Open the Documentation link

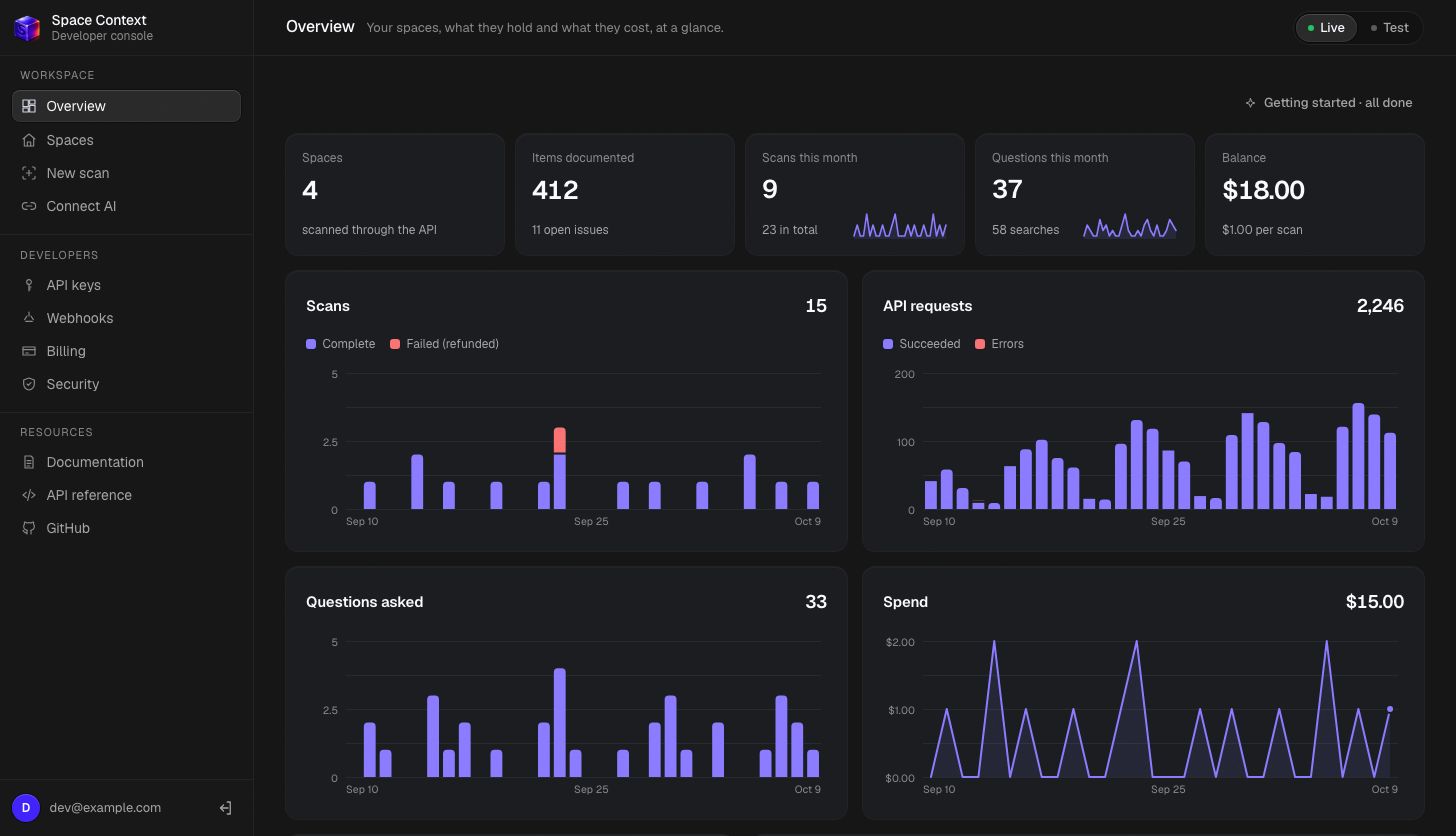pos(126,462)
